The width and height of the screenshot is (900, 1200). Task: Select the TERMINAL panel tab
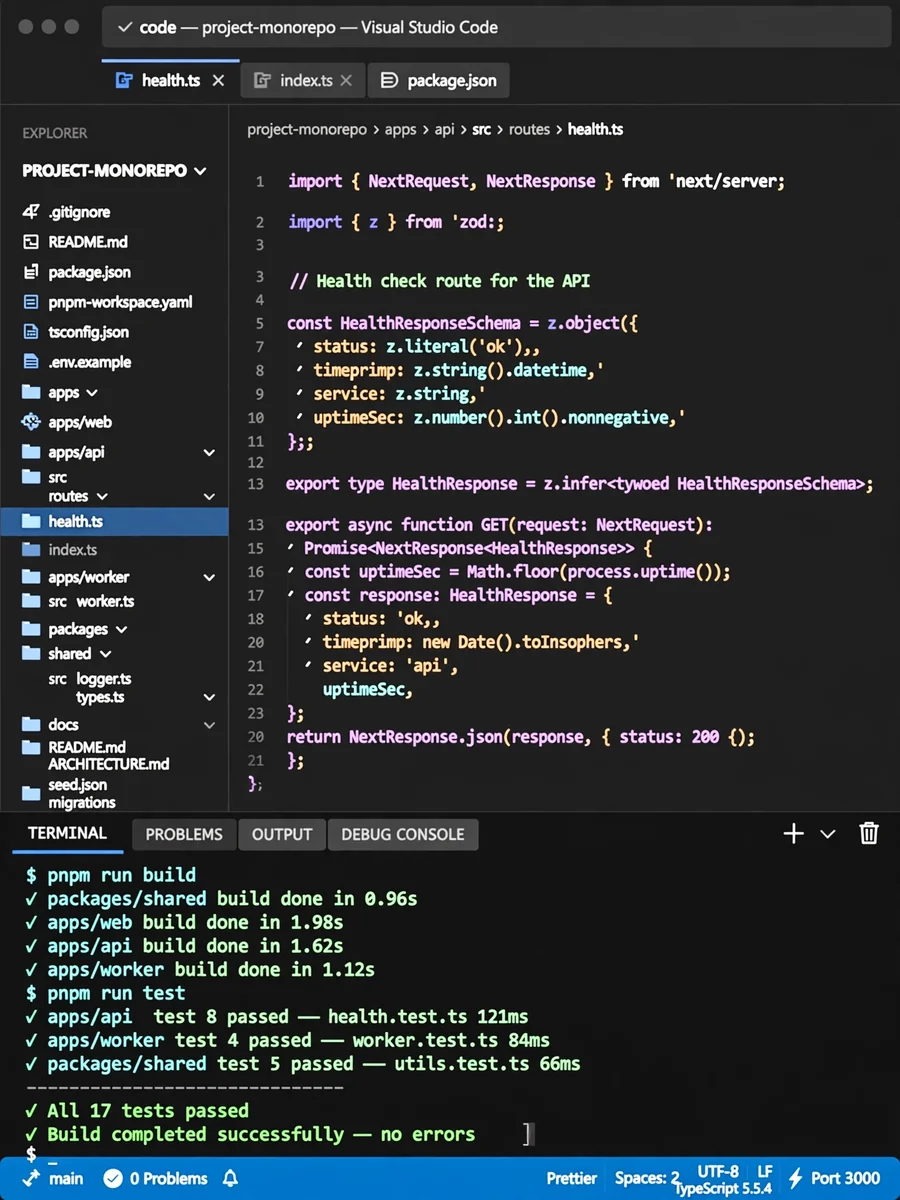pyautogui.click(x=67, y=833)
